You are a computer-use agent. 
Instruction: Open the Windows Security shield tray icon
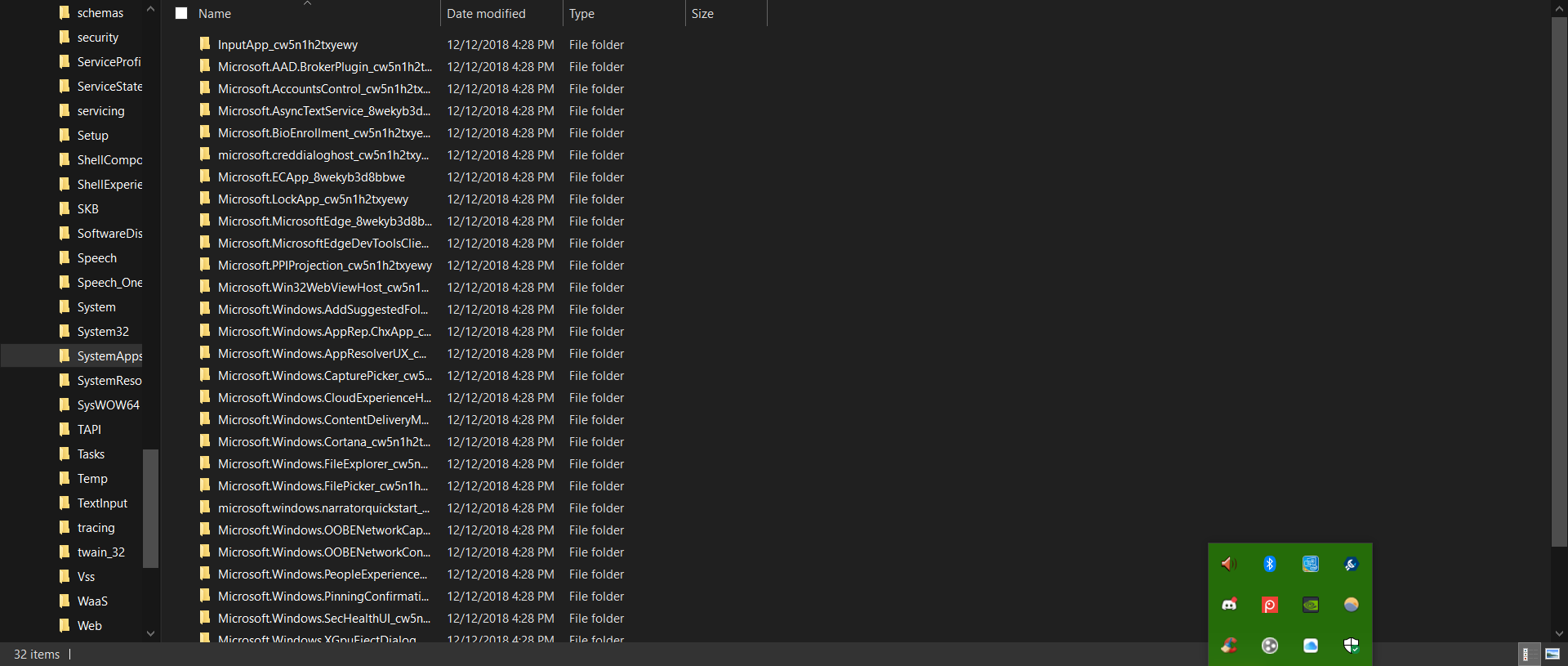pos(1352,646)
